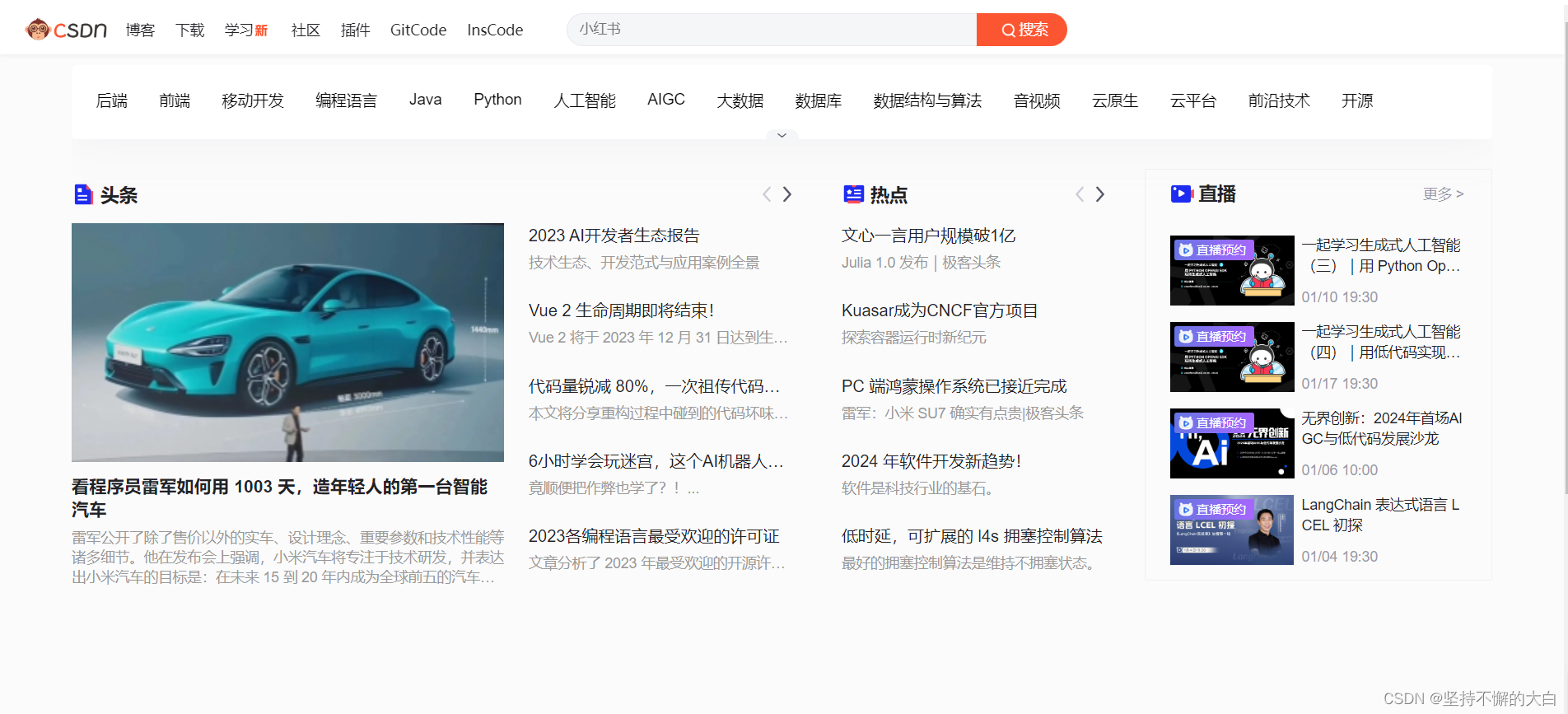Open 无界创新 AI live stream thumbnail

[1232, 443]
